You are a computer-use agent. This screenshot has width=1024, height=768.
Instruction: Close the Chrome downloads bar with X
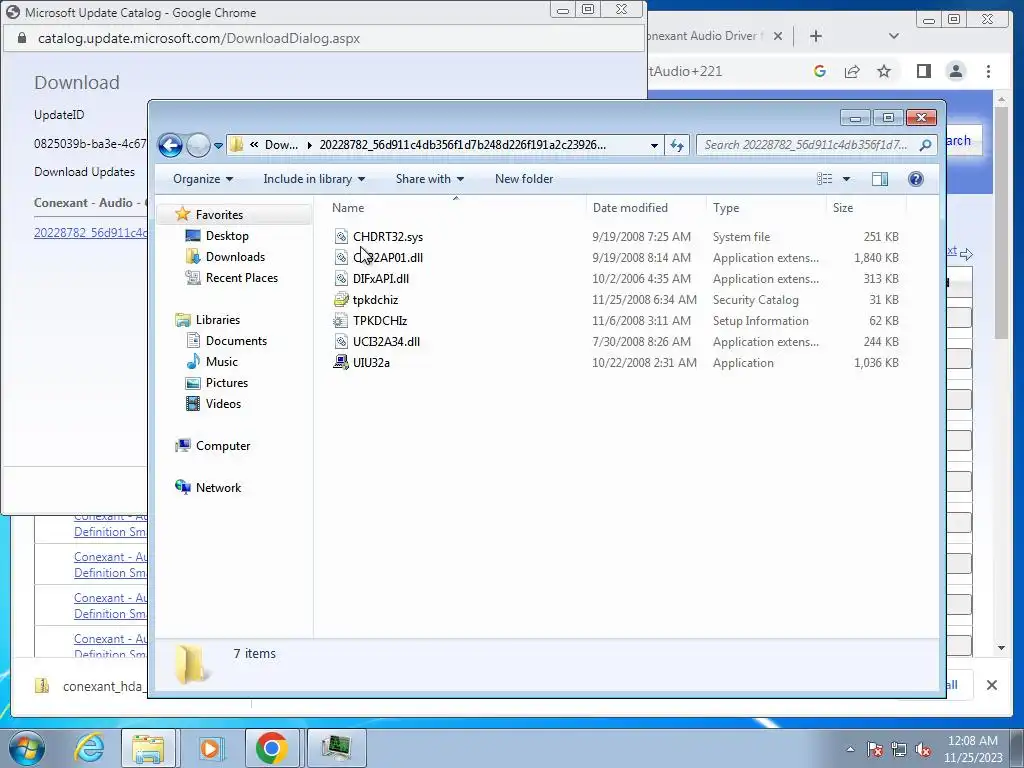pyautogui.click(x=991, y=685)
